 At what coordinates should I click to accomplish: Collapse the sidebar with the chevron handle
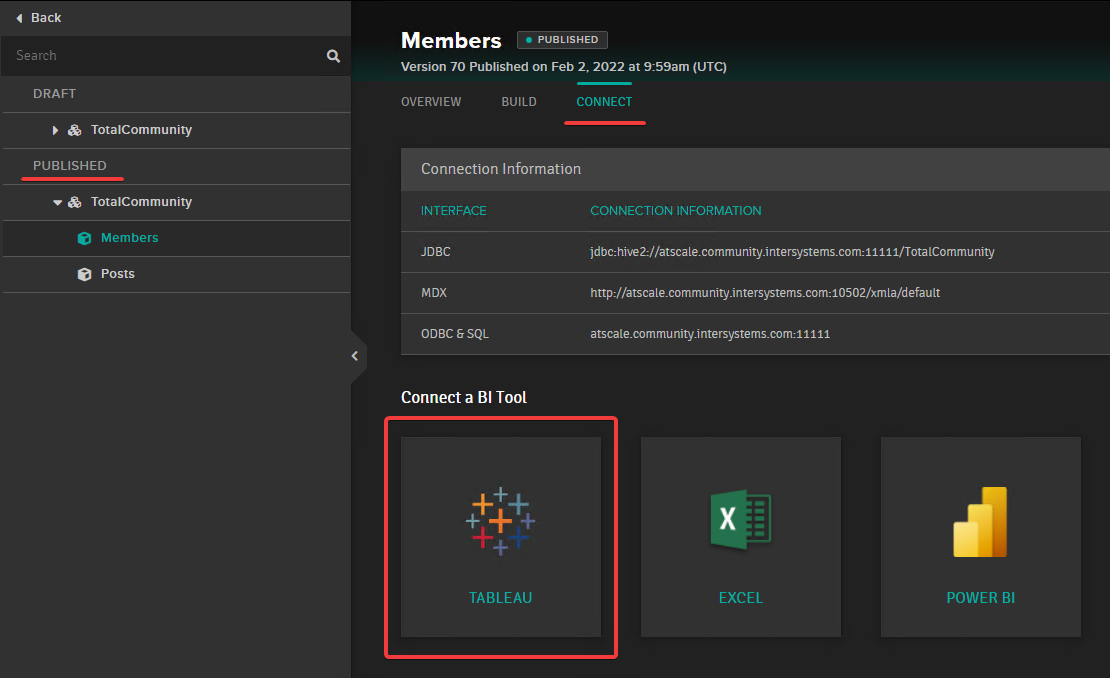(355, 356)
